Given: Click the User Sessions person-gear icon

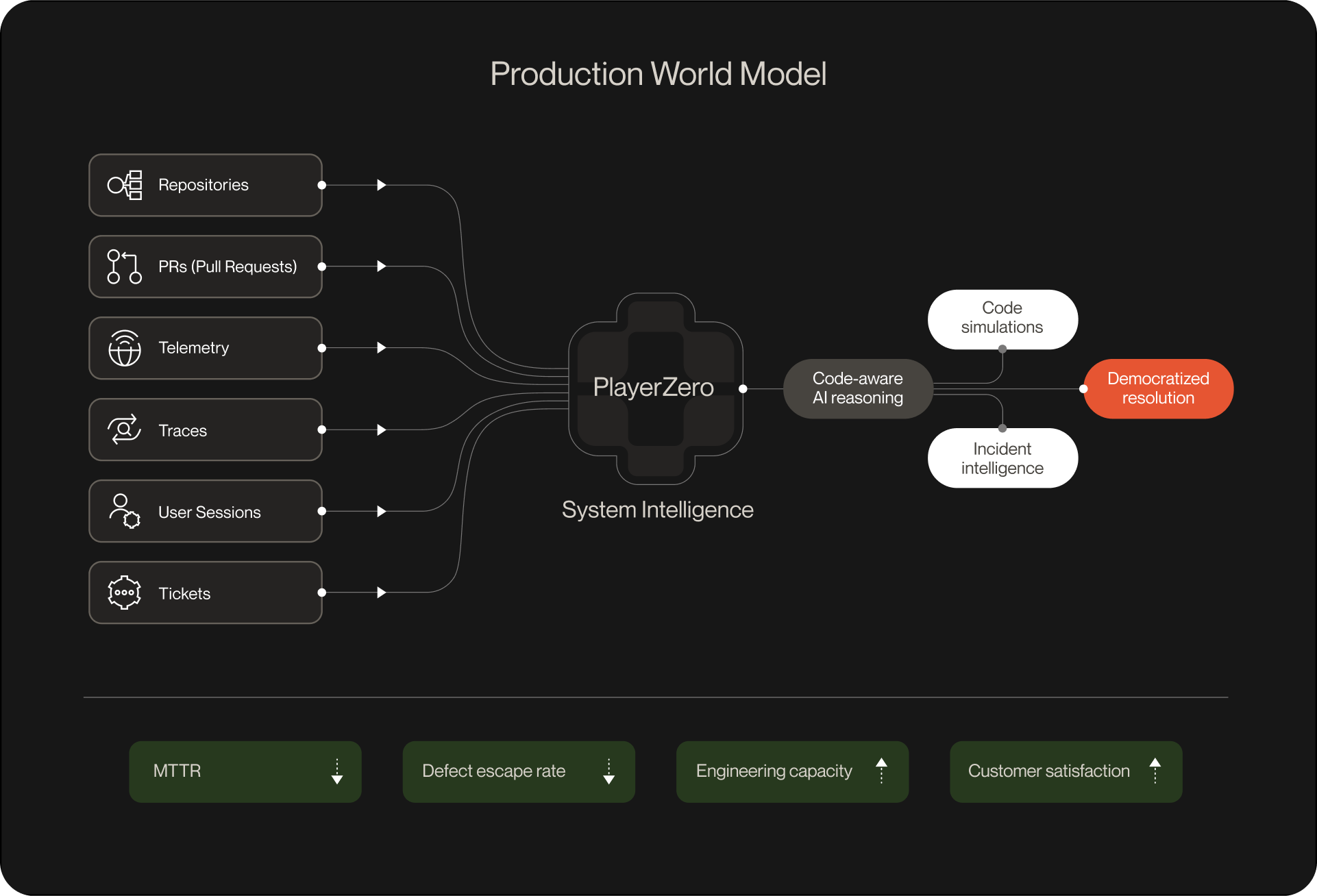Looking at the screenshot, I should pos(125,511).
